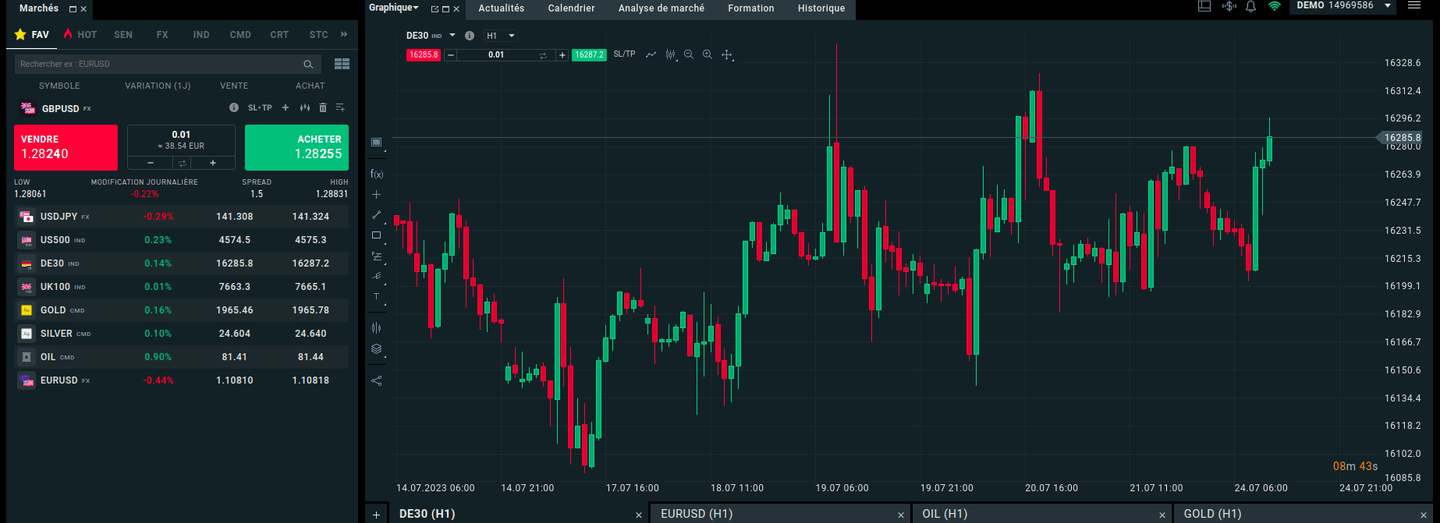1440x523 pixels.
Task: Open the DEMO 14969586 account dropdown
Action: (x=1344, y=6)
